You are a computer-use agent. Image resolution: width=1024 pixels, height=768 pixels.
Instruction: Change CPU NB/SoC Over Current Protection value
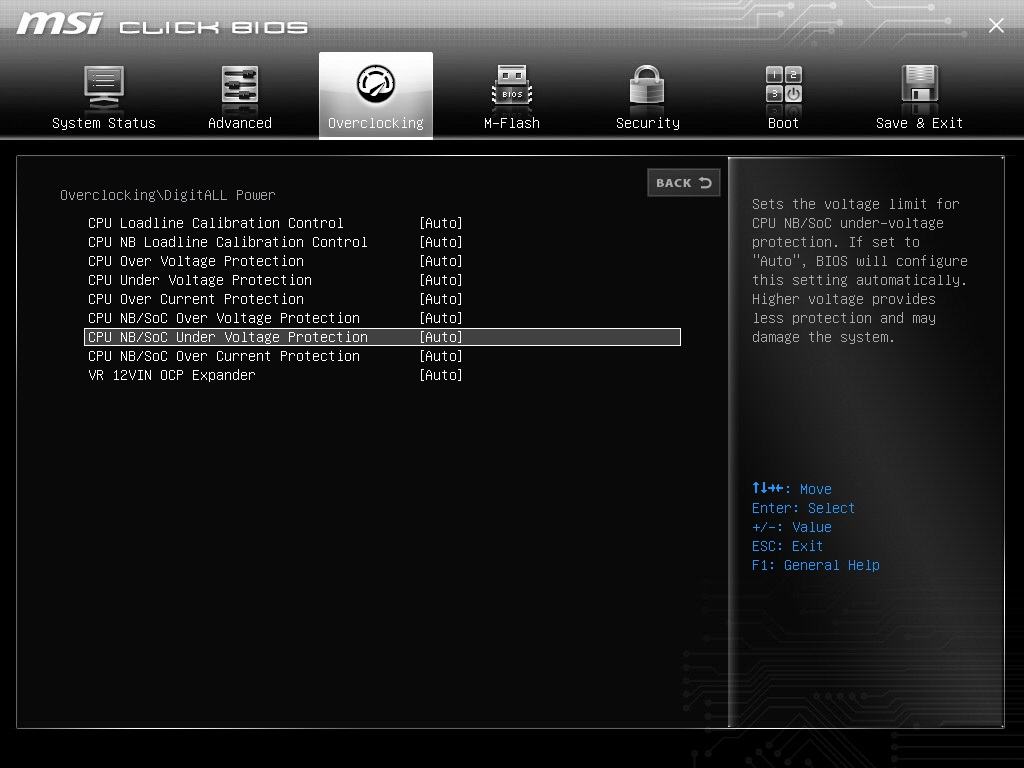click(441, 356)
